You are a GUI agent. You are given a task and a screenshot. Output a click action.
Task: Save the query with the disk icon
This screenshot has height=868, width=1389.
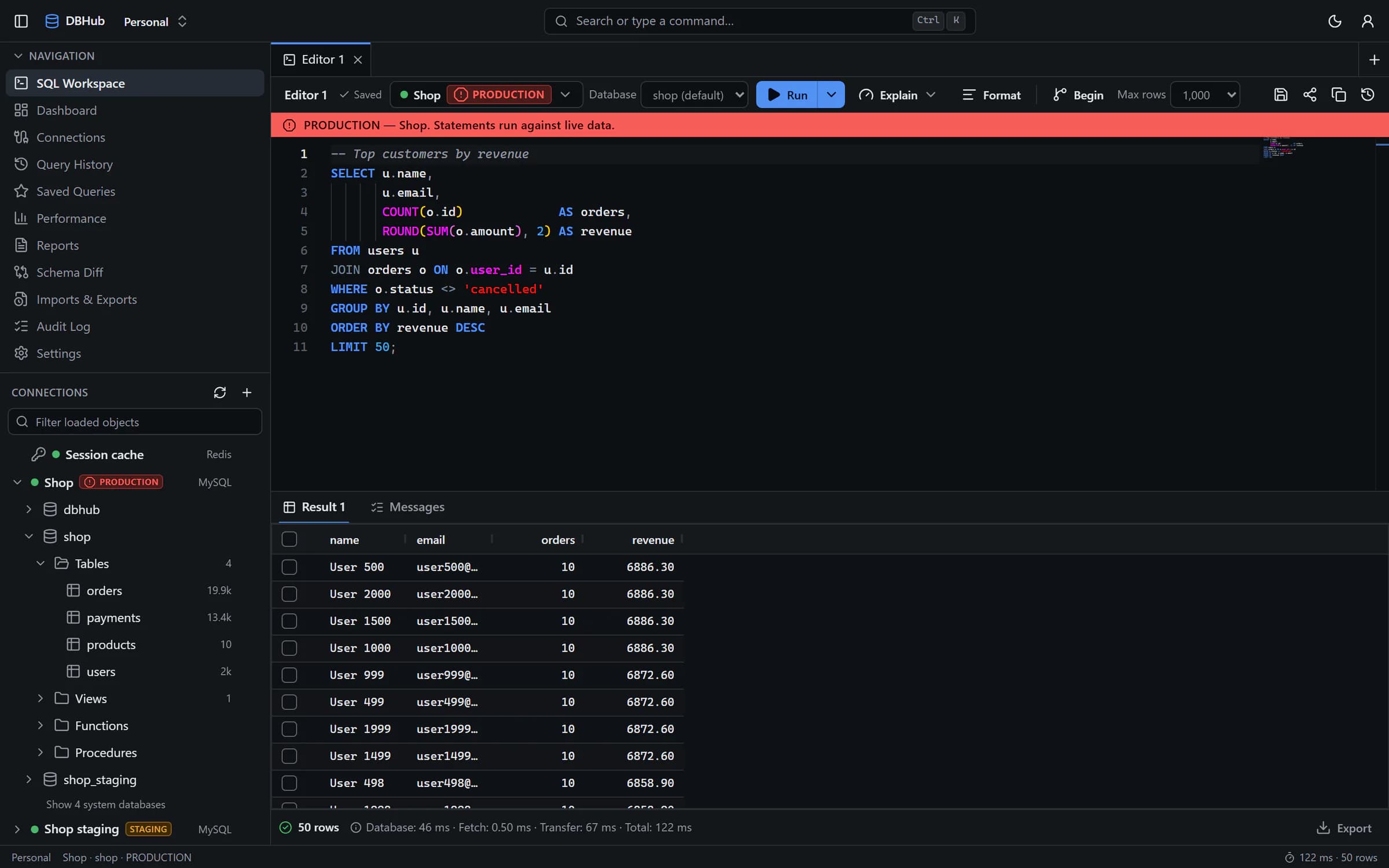pos(1281,95)
